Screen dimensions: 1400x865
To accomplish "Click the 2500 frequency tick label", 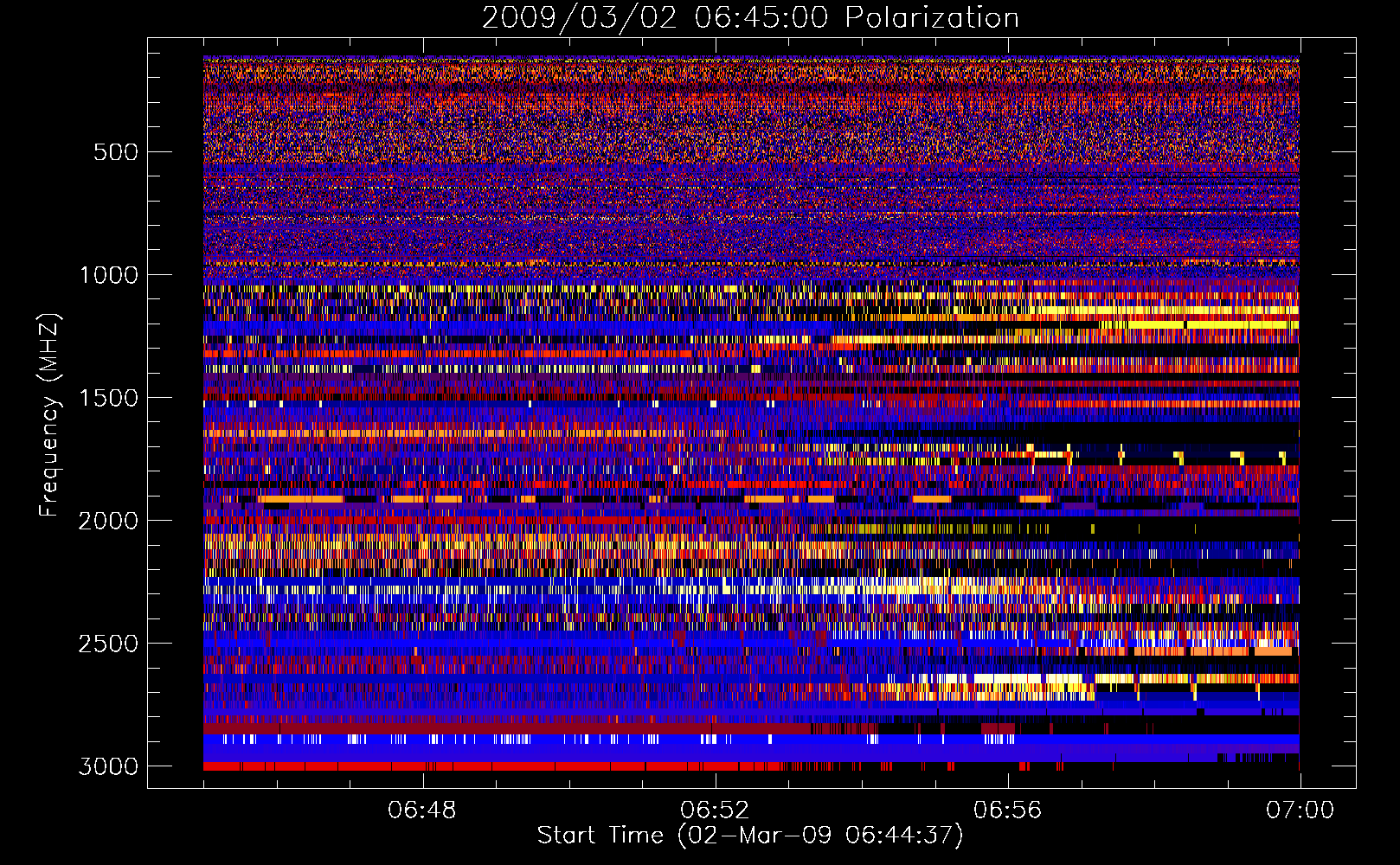I will coord(108,644).
